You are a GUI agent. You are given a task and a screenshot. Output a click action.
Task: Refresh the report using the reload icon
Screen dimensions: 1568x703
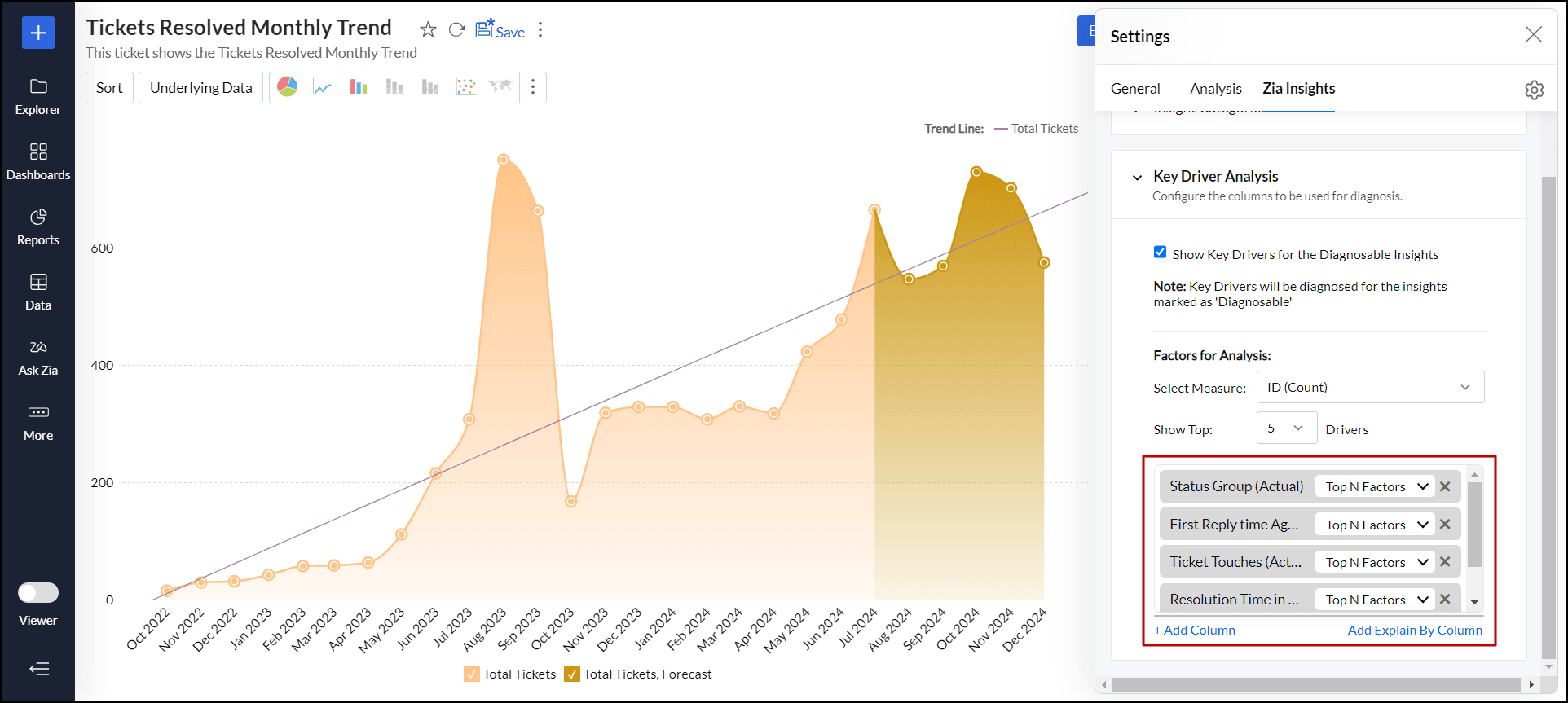pyautogui.click(x=456, y=30)
